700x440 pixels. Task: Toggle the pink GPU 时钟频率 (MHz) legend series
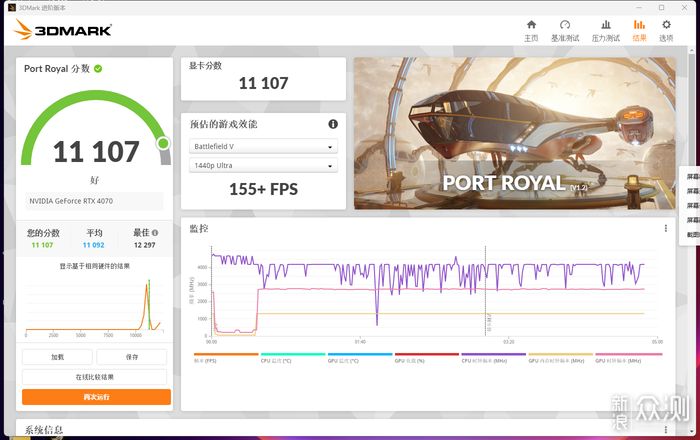point(629,357)
